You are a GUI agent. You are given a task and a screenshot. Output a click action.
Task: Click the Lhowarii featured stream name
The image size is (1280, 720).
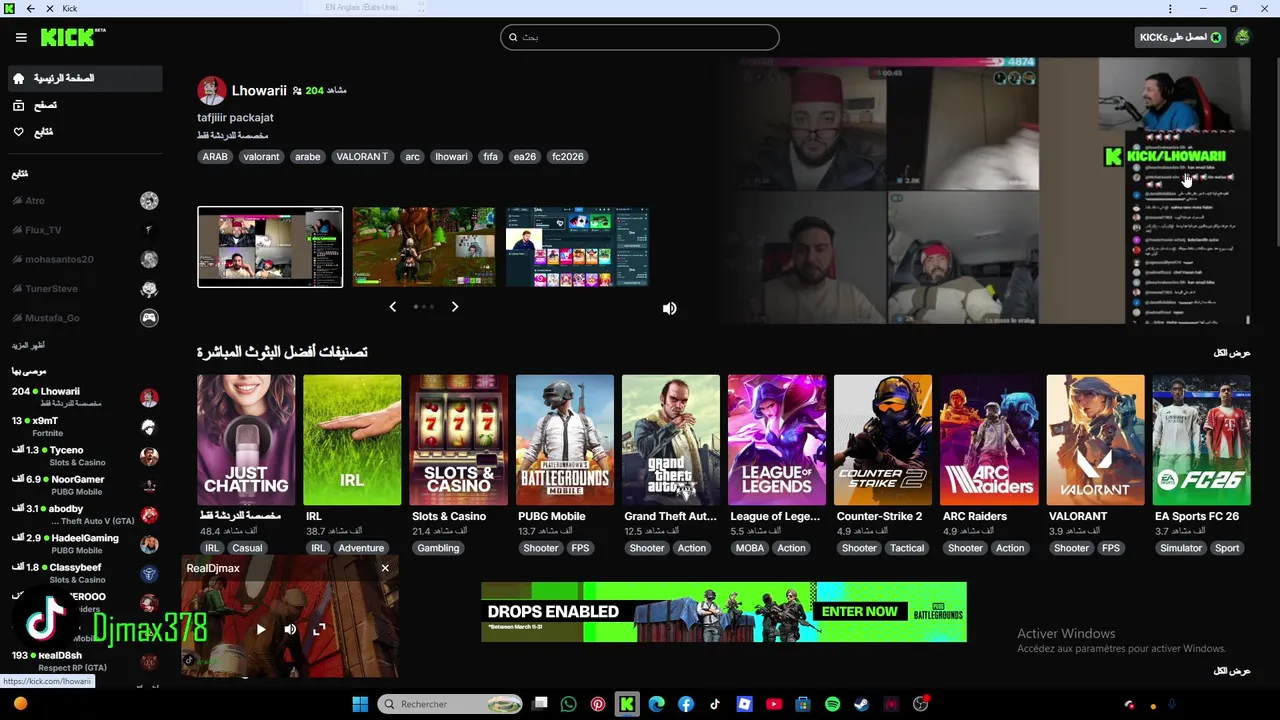259,90
